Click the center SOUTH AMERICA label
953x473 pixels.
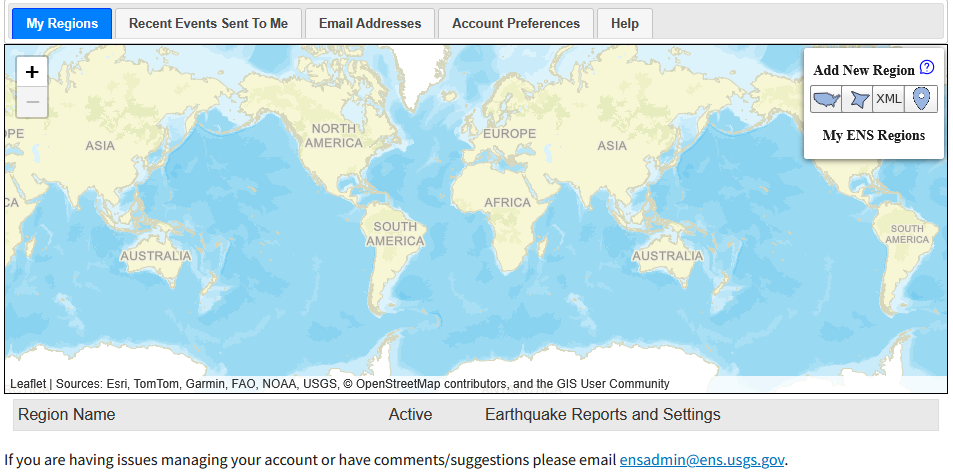click(x=395, y=234)
